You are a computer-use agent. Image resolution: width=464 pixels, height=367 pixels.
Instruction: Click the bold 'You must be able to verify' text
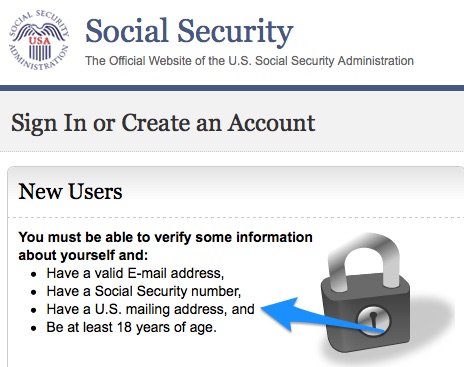(x=165, y=237)
